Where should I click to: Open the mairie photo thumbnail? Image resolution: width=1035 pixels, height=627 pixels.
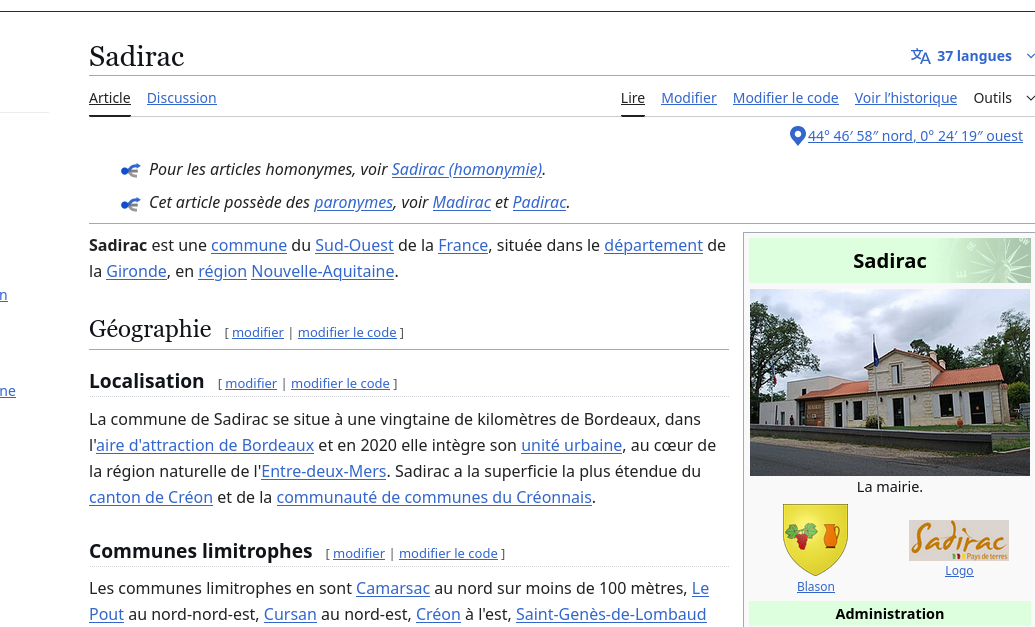(889, 382)
